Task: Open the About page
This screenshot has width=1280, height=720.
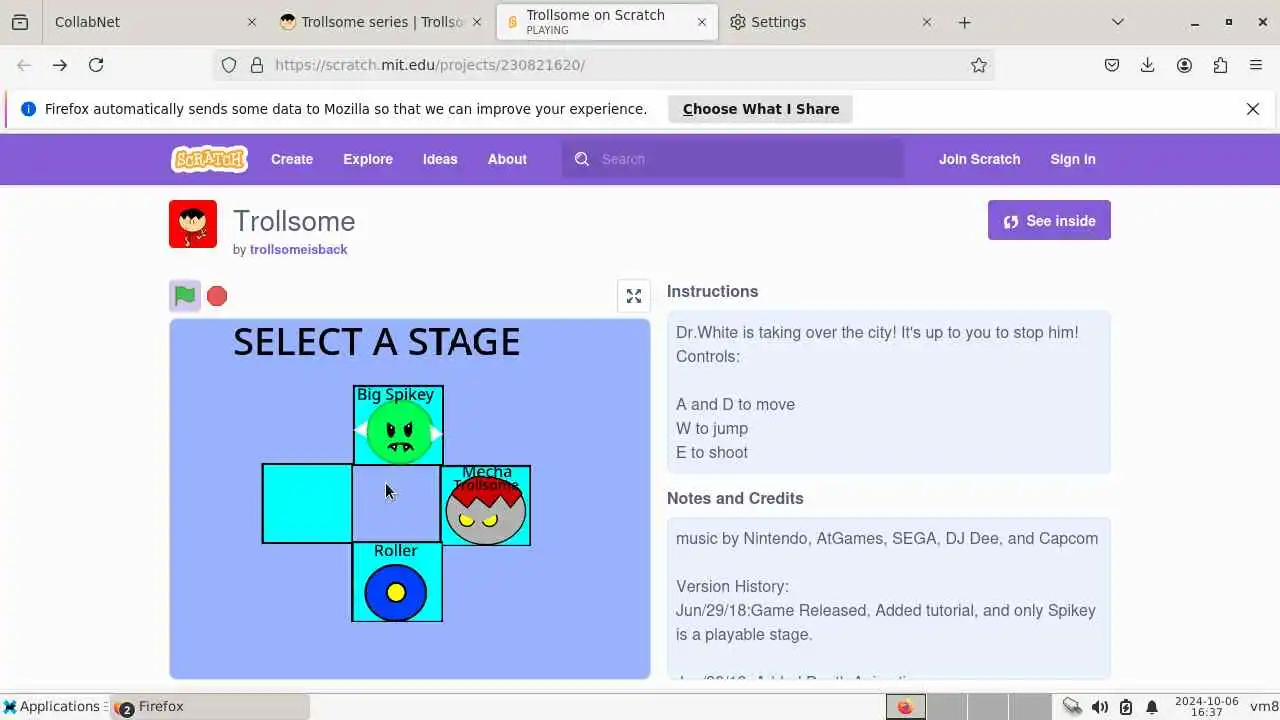Action: pos(507,159)
